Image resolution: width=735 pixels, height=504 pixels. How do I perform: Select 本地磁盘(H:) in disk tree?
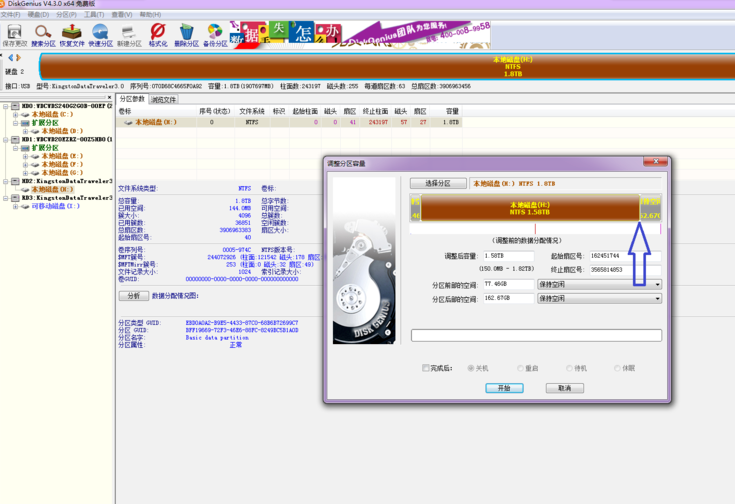click(52, 189)
